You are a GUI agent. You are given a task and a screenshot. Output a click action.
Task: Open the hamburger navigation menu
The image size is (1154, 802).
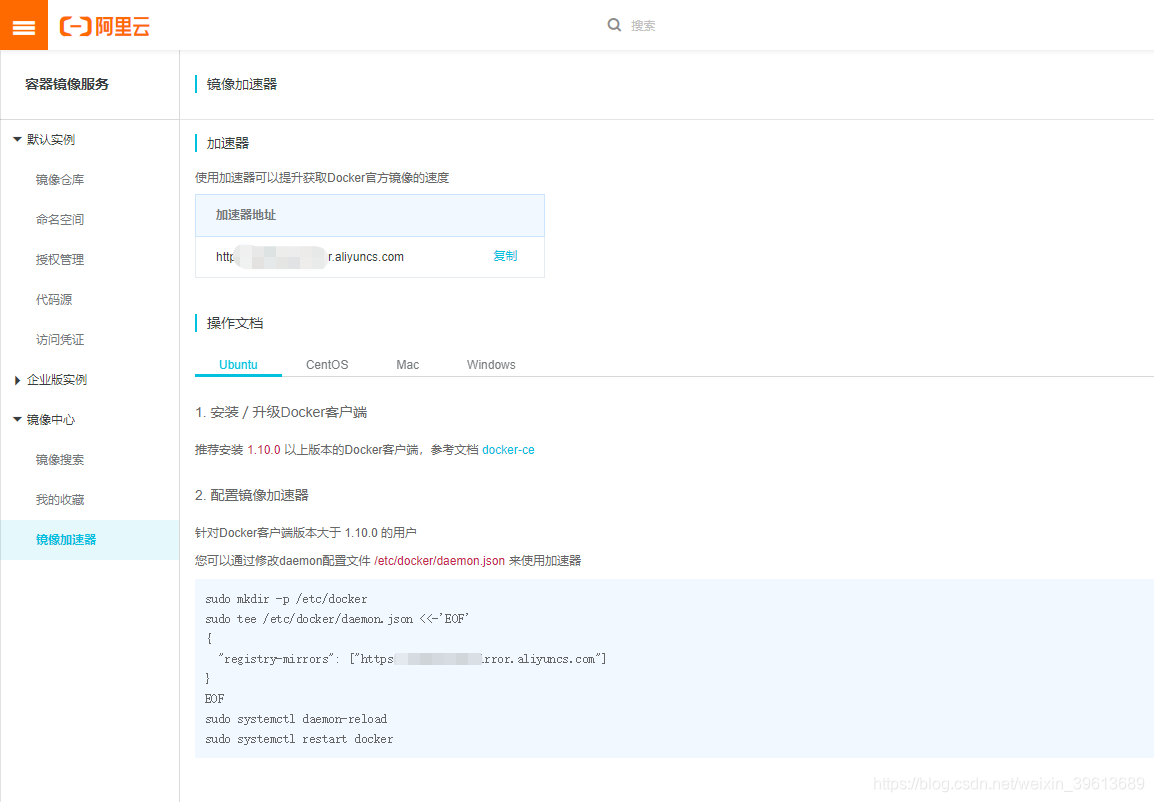(x=23, y=24)
